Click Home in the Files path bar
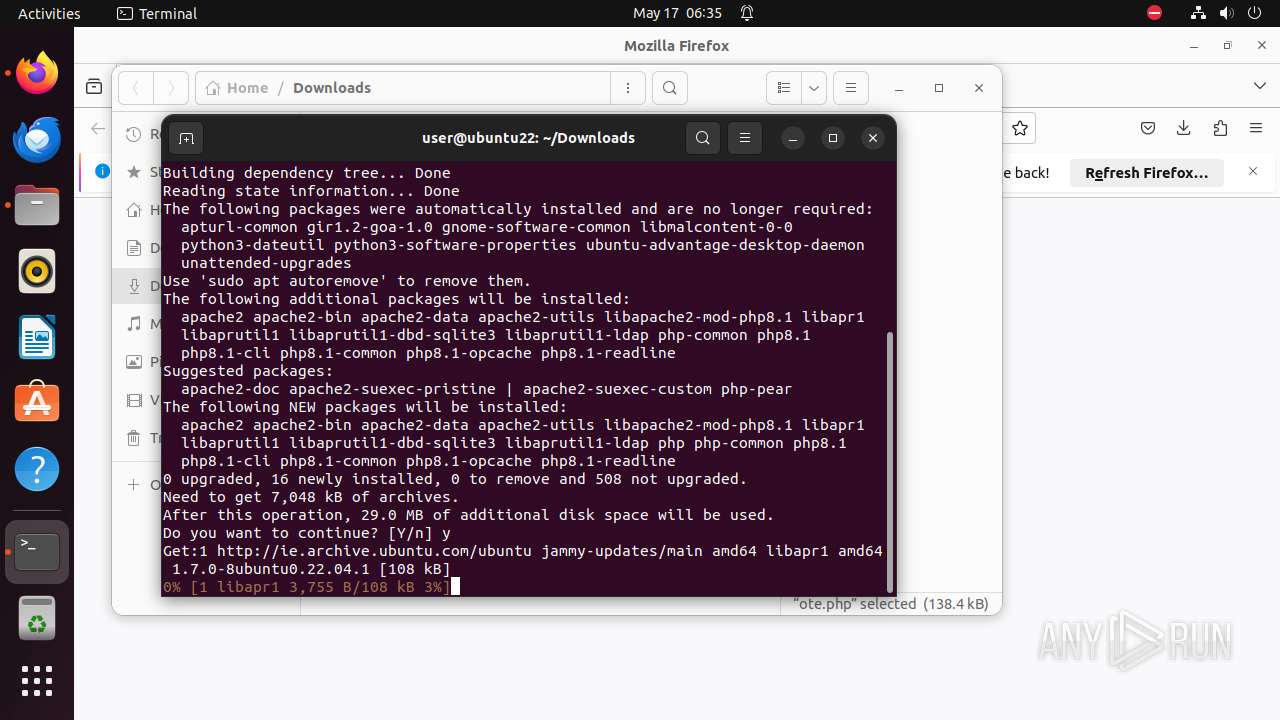 point(237,88)
